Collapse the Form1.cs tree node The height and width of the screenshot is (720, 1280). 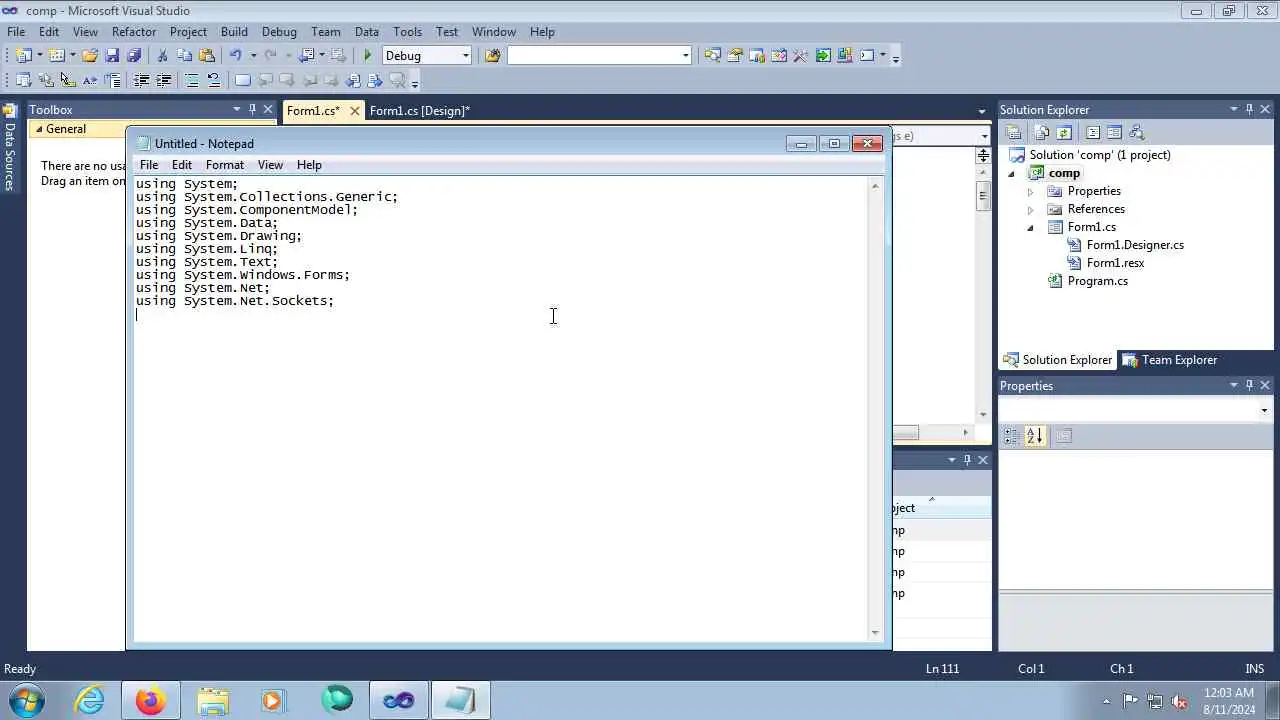point(1031,227)
